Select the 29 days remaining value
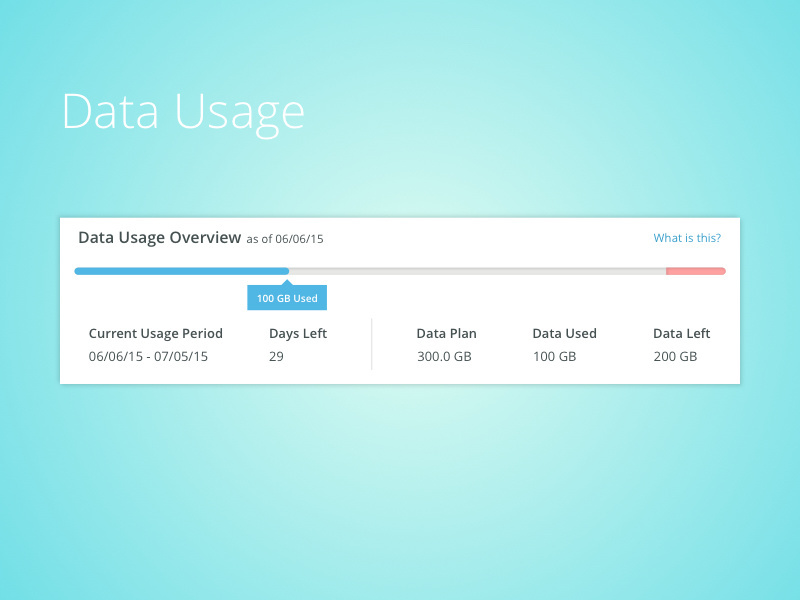Screen dimensions: 800x600 click(275, 356)
